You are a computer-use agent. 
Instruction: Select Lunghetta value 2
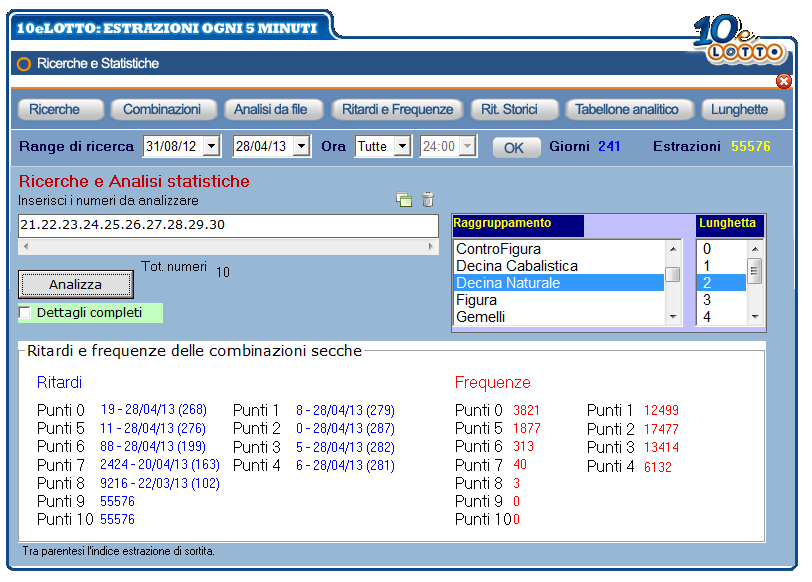(x=722, y=283)
